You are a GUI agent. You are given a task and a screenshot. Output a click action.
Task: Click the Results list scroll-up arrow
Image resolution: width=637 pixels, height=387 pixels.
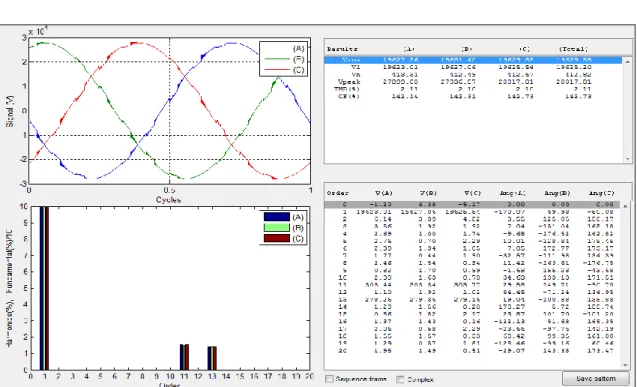(x=628, y=61)
